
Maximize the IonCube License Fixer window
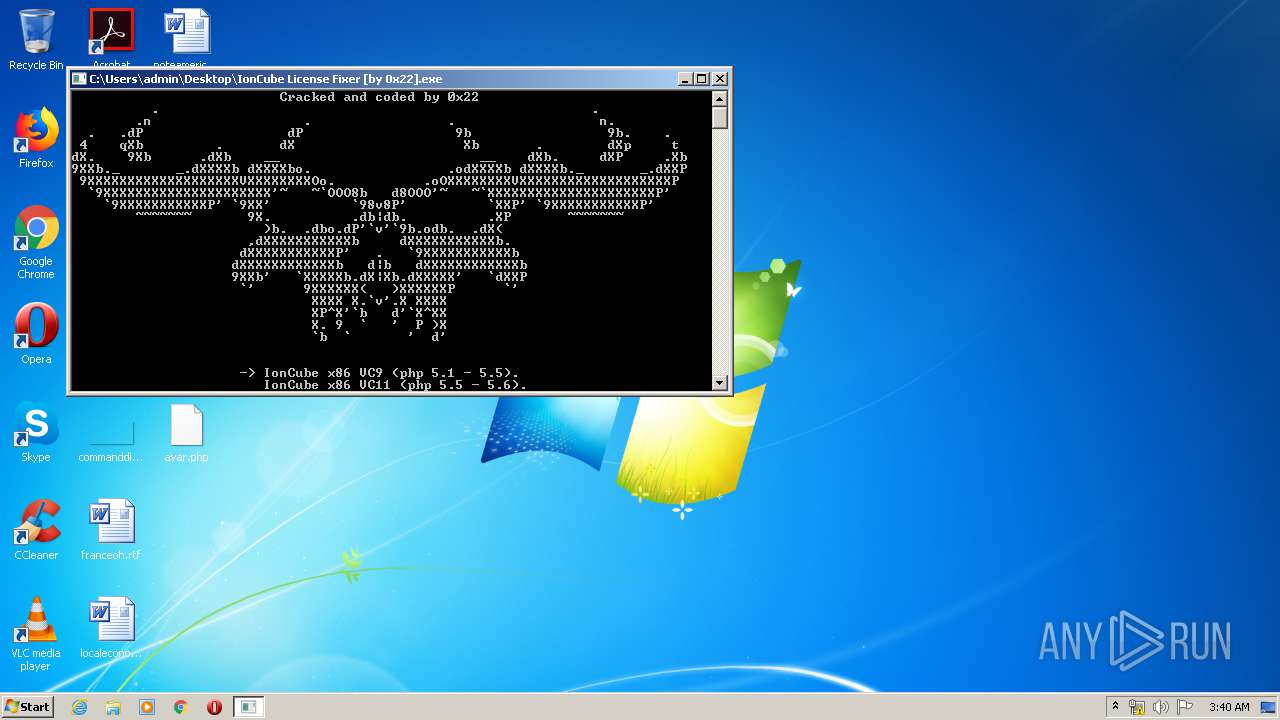701,79
